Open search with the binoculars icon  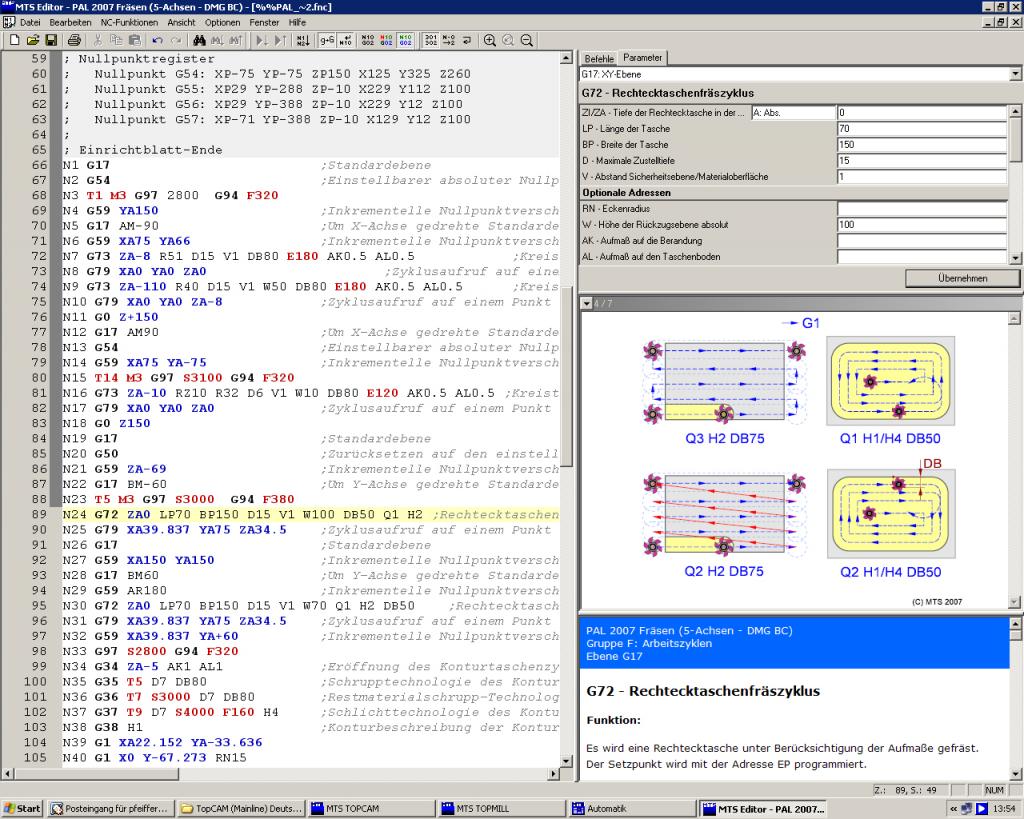(x=199, y=40)
